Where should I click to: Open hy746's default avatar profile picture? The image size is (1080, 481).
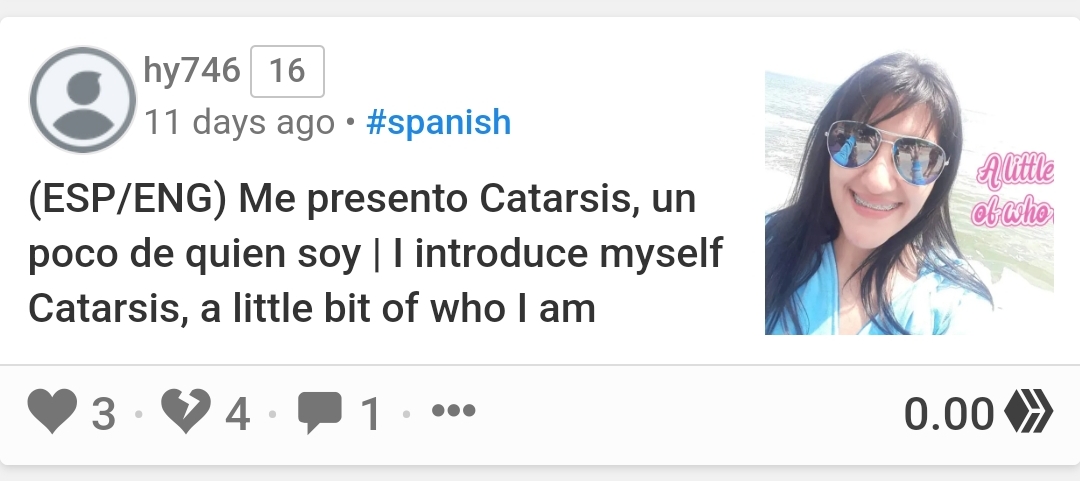(x=83, y=100)
